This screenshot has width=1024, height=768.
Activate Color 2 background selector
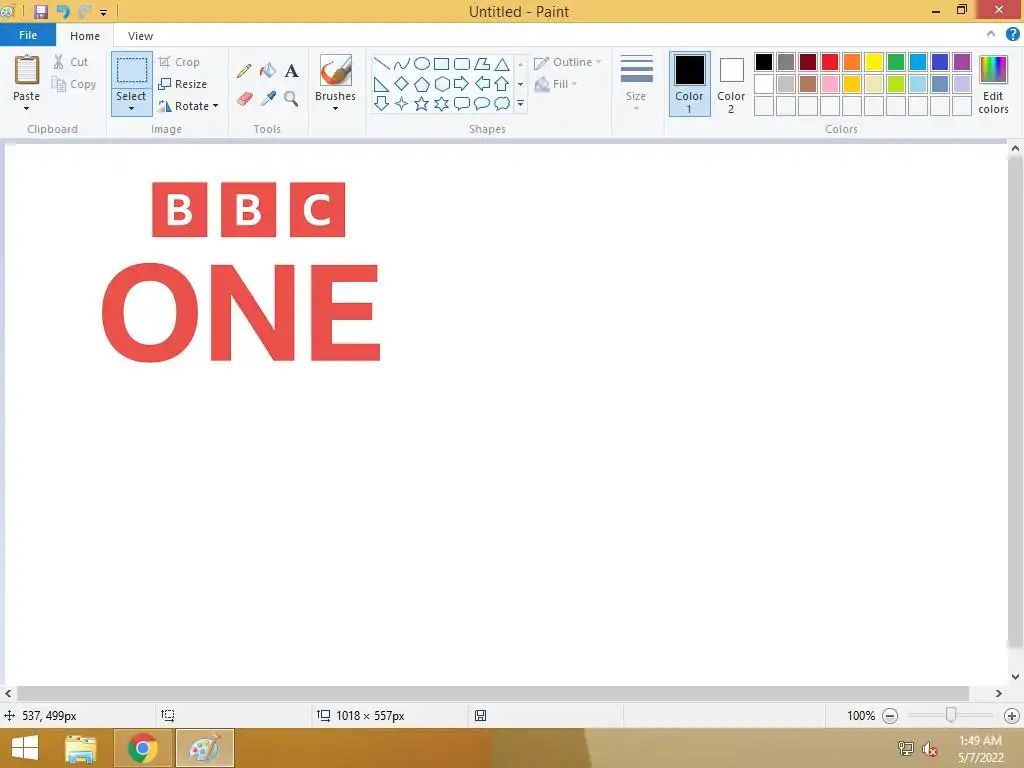point(731,84)
